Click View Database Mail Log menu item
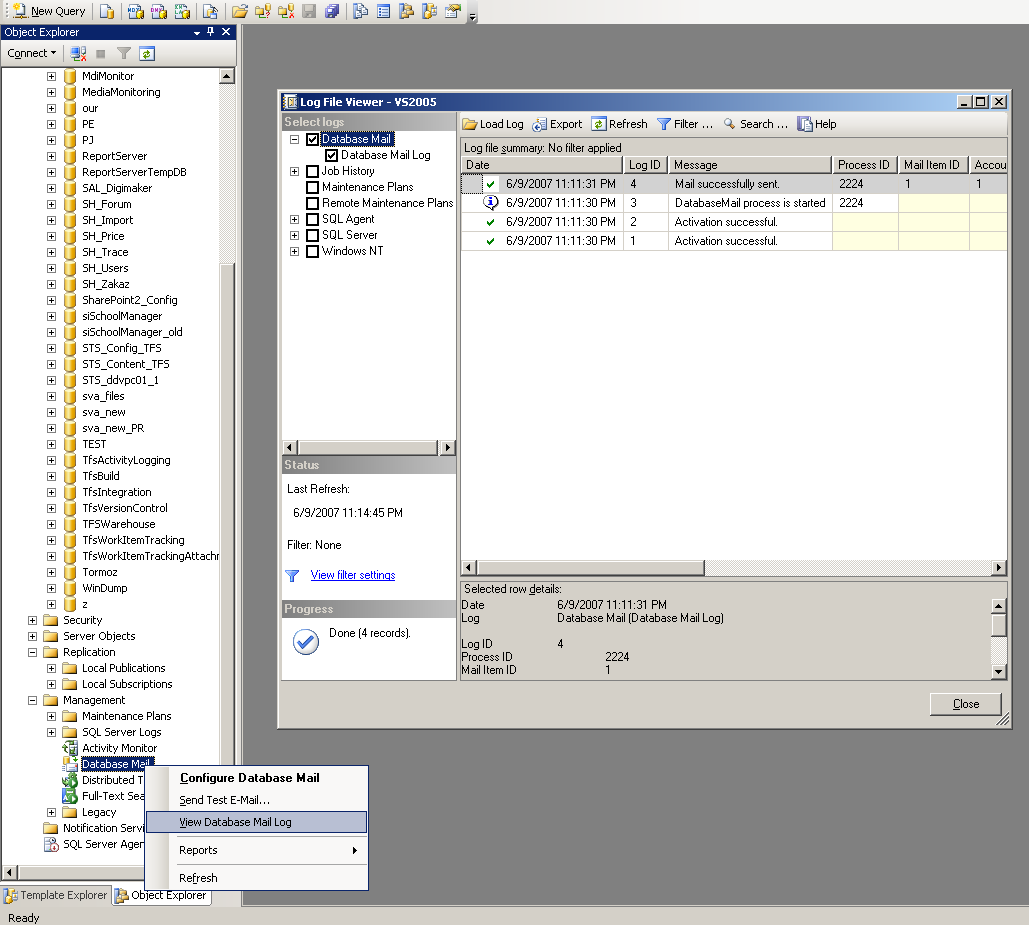Image resolution: width=1029 pixels, height=925 pixels. pyautogui.click(x=256, y=822)
